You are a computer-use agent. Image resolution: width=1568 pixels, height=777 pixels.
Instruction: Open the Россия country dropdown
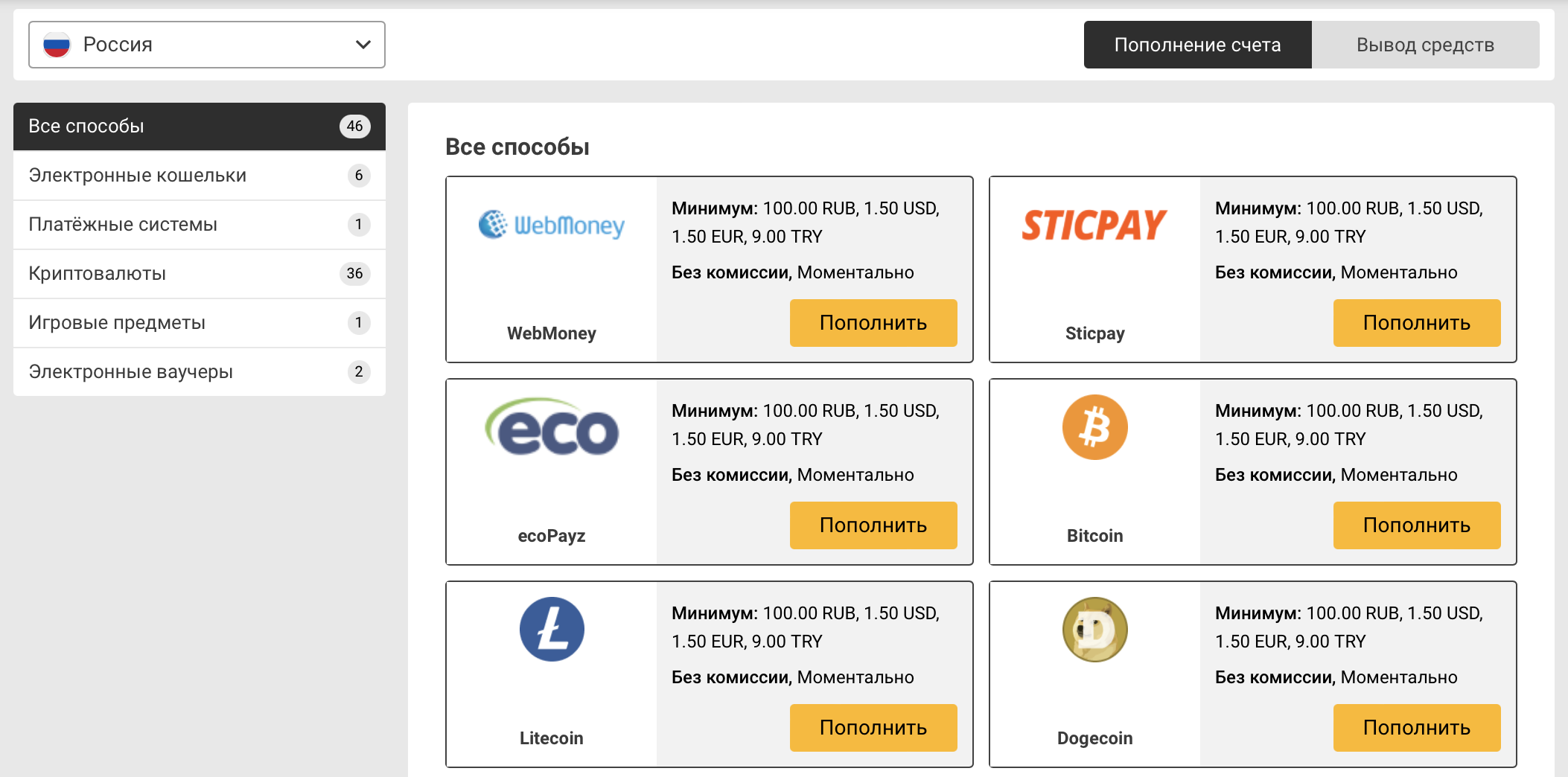click(x=206, y=45)
